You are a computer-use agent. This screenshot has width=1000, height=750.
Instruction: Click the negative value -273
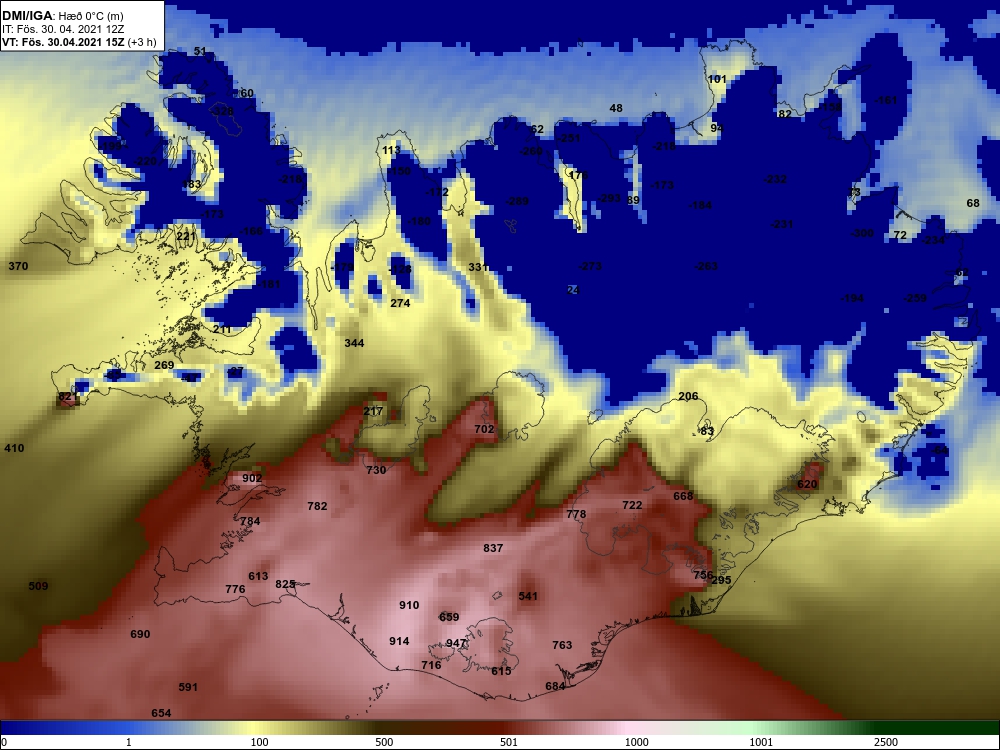[x=590, y=267]
